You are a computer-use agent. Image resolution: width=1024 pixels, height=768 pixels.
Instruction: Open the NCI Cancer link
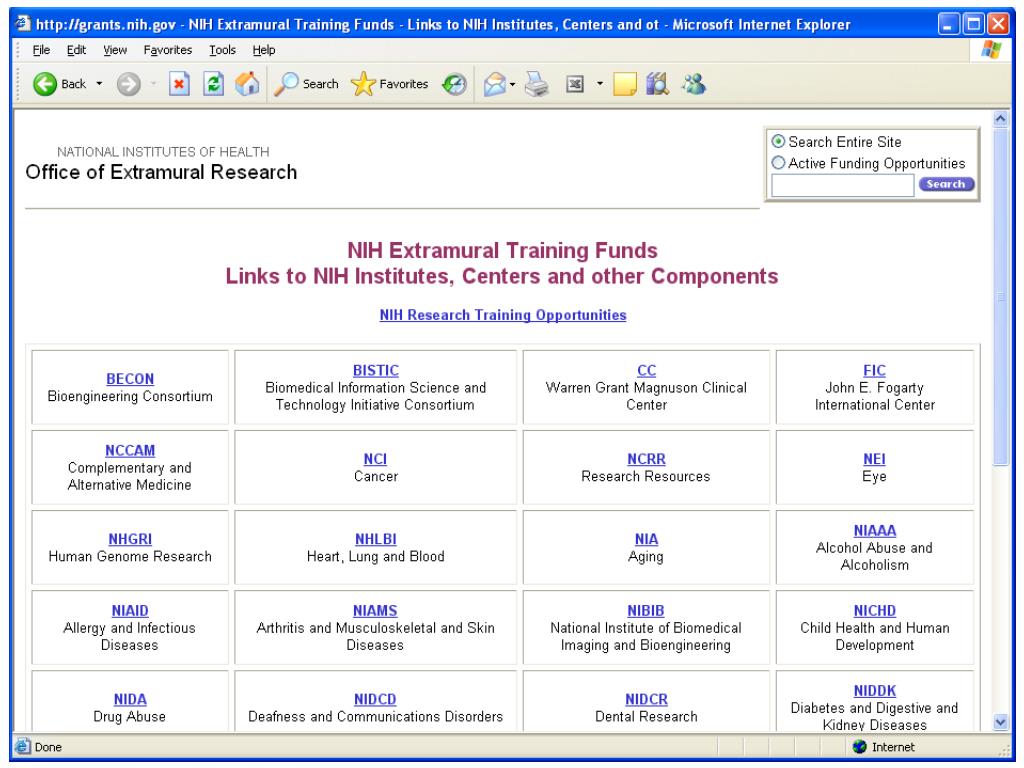click(376, 459)
